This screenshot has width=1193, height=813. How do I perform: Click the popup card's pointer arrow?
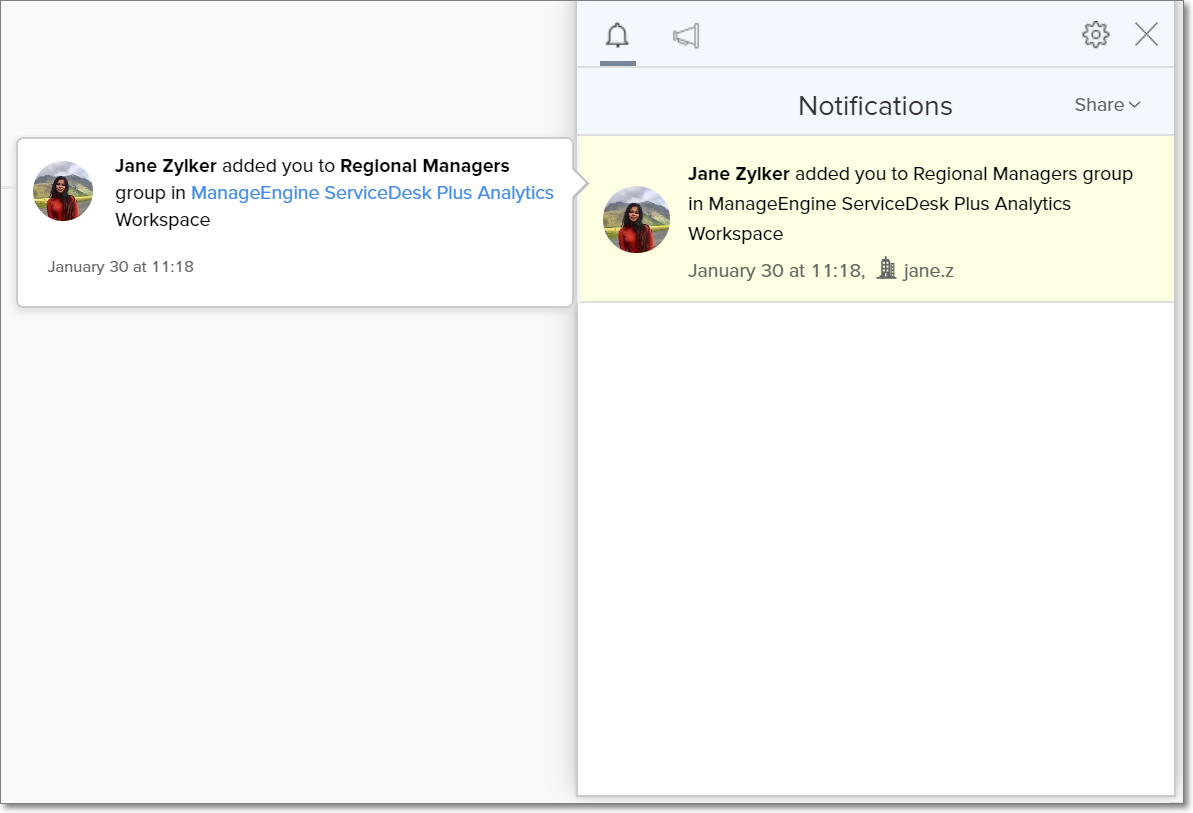coord(579,184)
